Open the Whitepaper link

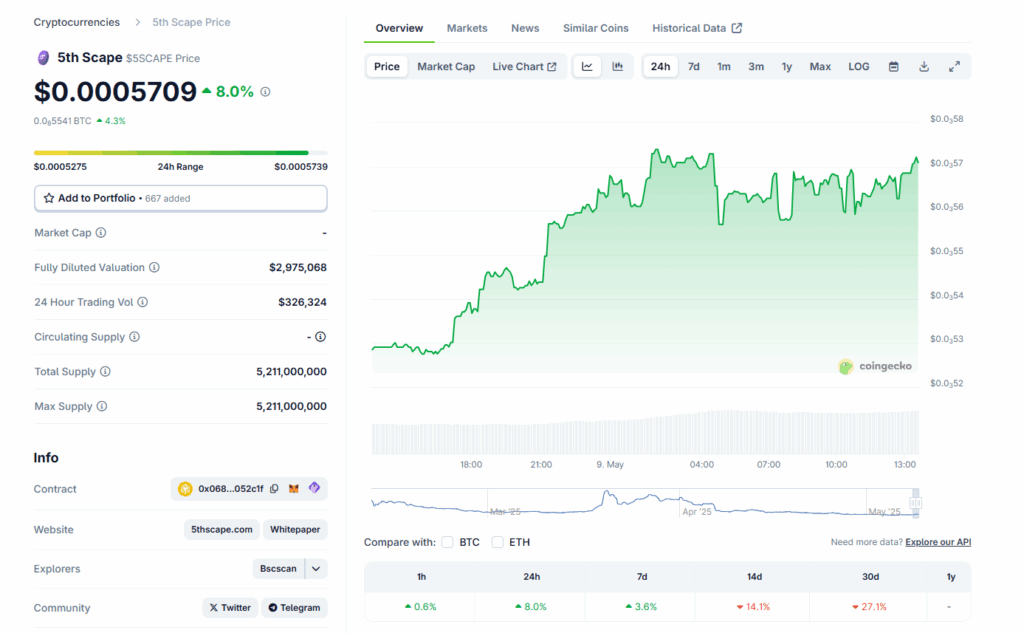coord(295,529)
